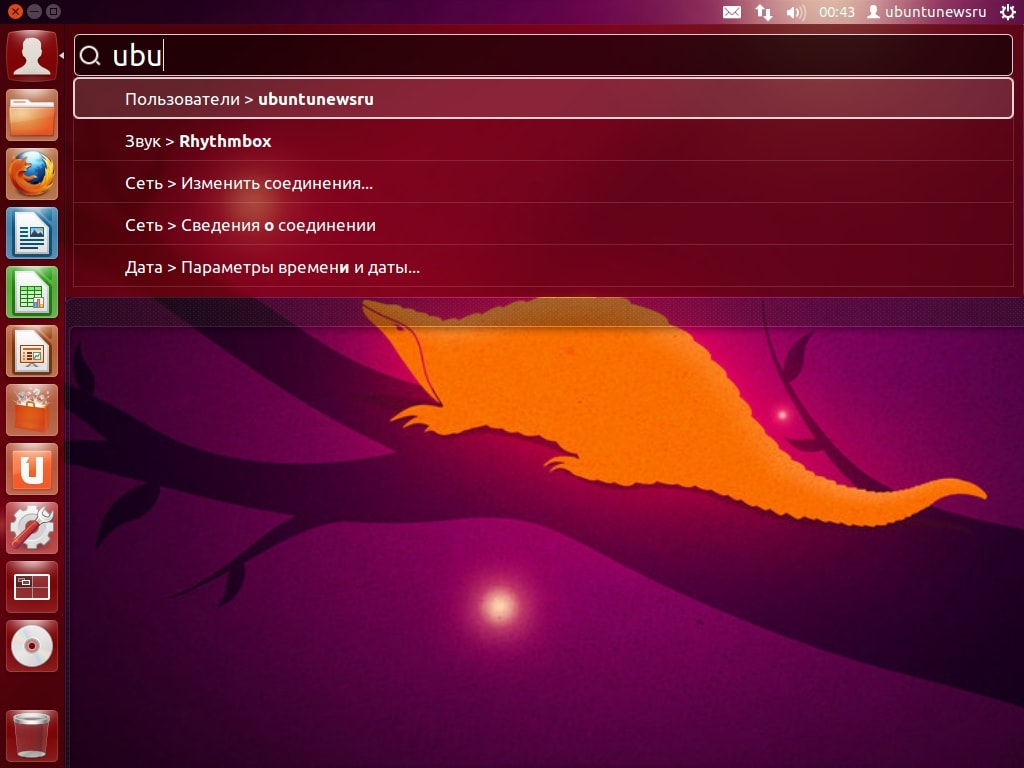This screenshot has height=768, width=1024.
Task: Open the mail envelope indicator in top panel
Action: click(x=732, y=12)
